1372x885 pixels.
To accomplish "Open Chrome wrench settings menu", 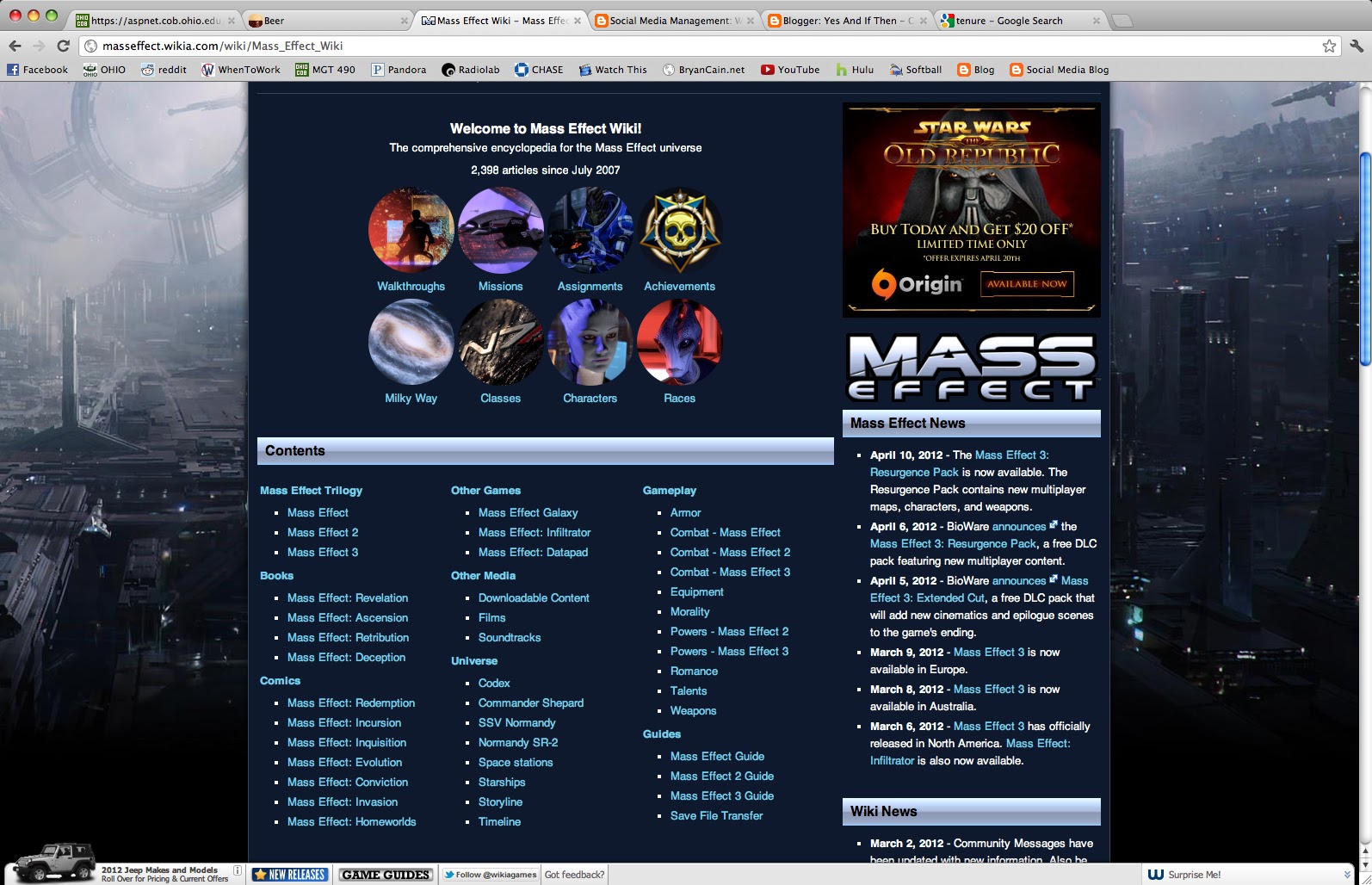I will pos(1357,46).
